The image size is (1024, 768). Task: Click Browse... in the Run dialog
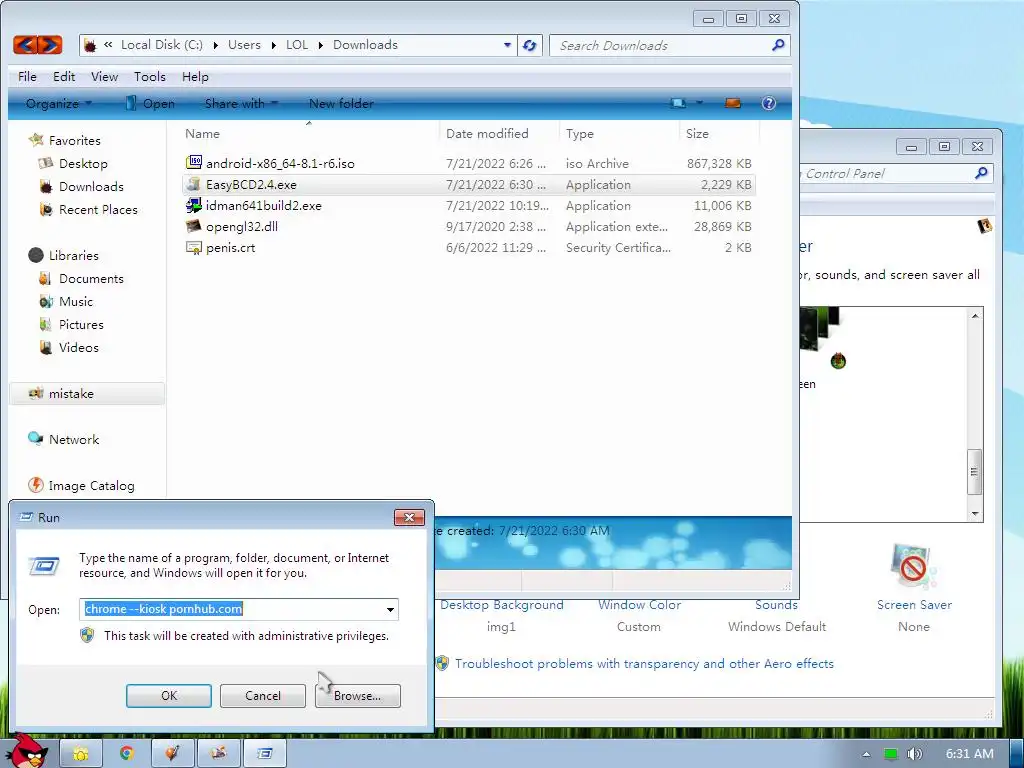(357, 696)
